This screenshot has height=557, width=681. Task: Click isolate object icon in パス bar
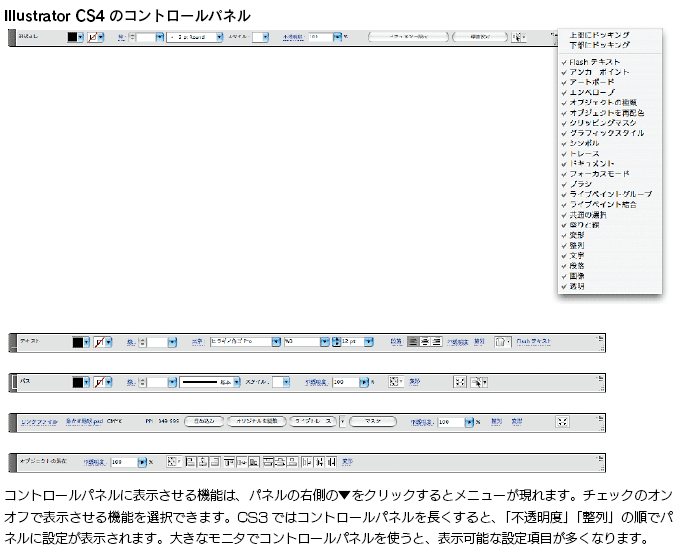460,382
